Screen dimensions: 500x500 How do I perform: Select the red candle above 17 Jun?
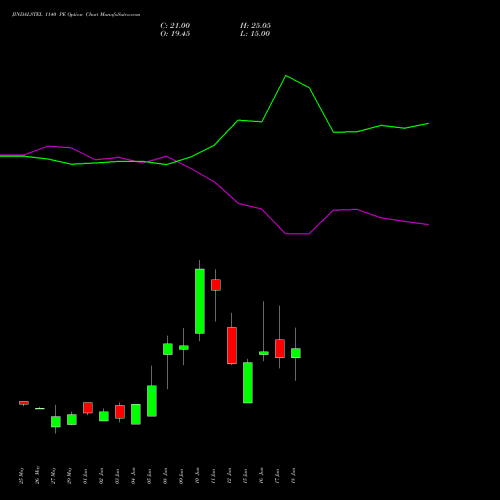280,349
